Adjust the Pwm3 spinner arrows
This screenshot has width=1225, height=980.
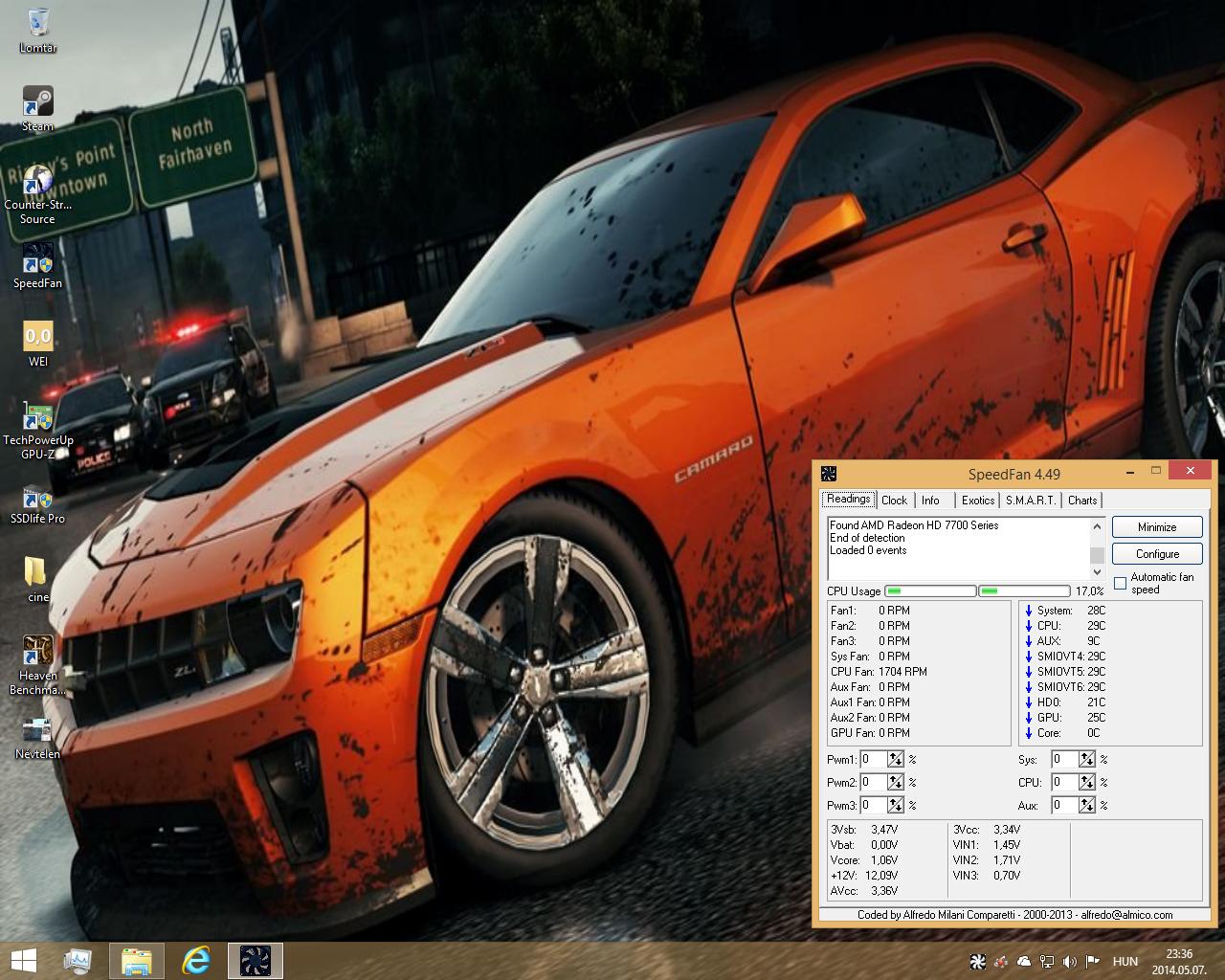tap(896, 806)
